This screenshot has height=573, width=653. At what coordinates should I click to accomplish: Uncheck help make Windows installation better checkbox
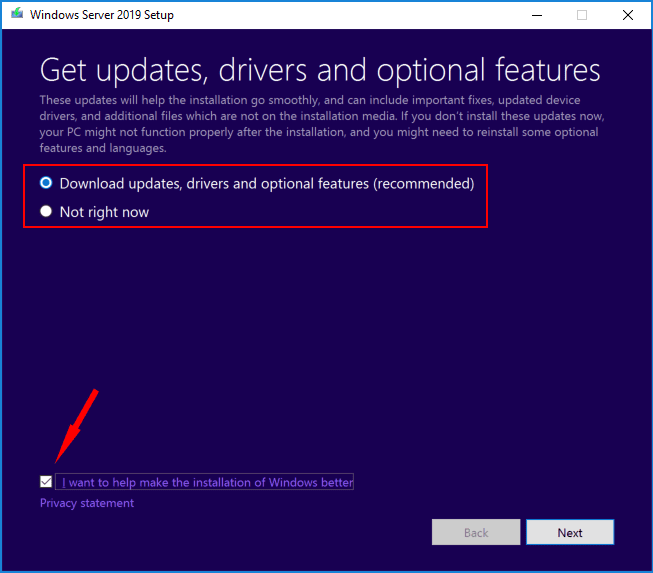[46, 482]
